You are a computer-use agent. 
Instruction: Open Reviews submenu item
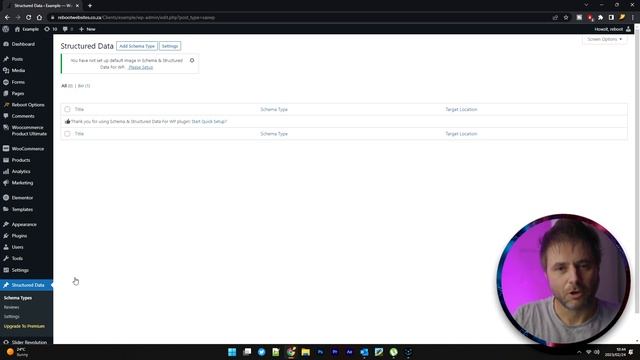[11, 307]
